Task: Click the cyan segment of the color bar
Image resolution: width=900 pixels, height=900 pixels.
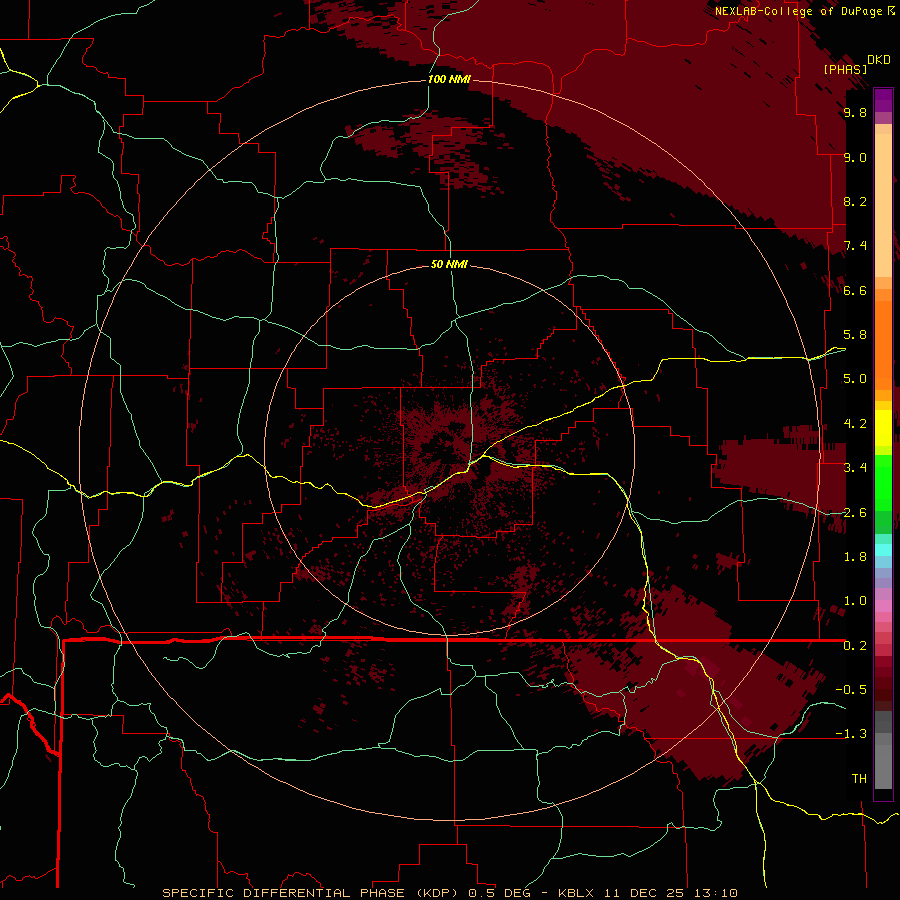Action: point(883,550)
